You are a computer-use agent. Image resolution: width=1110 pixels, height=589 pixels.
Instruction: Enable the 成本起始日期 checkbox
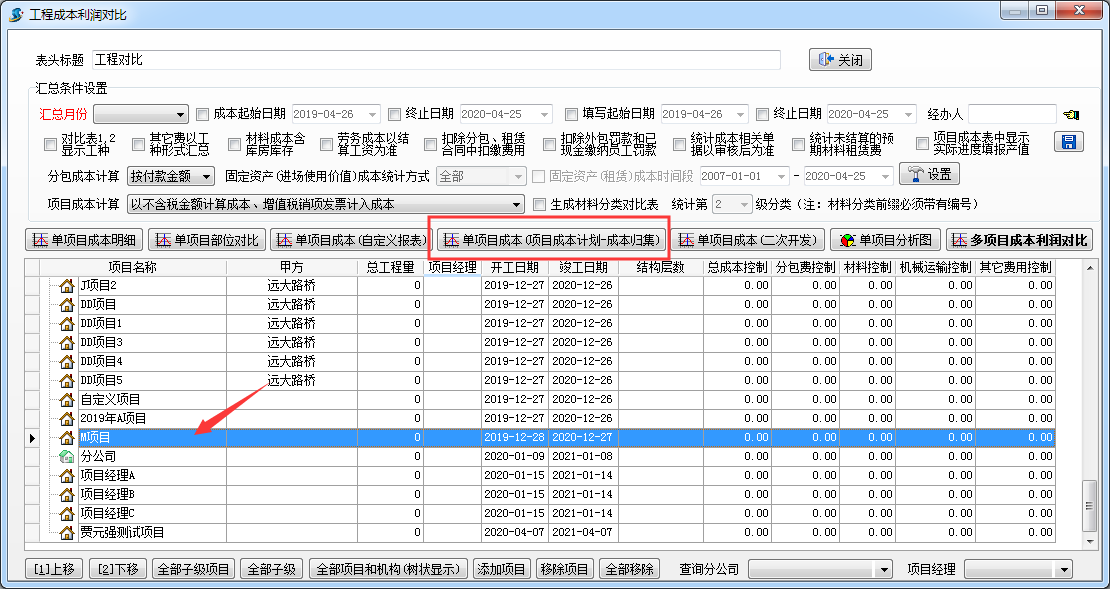(x=203, y=114)
